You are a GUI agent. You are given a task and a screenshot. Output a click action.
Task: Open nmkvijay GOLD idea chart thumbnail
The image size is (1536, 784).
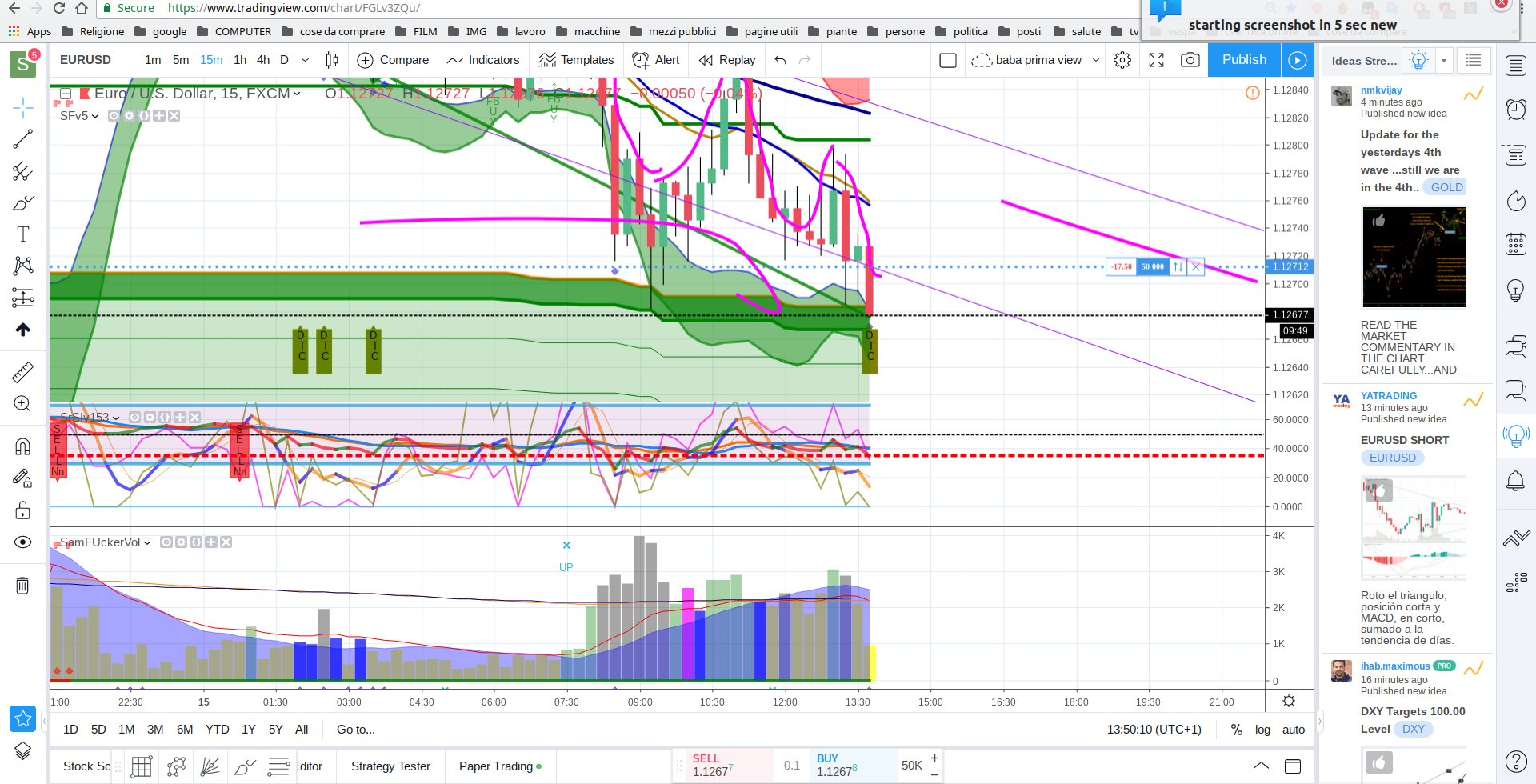[1414, 258]
